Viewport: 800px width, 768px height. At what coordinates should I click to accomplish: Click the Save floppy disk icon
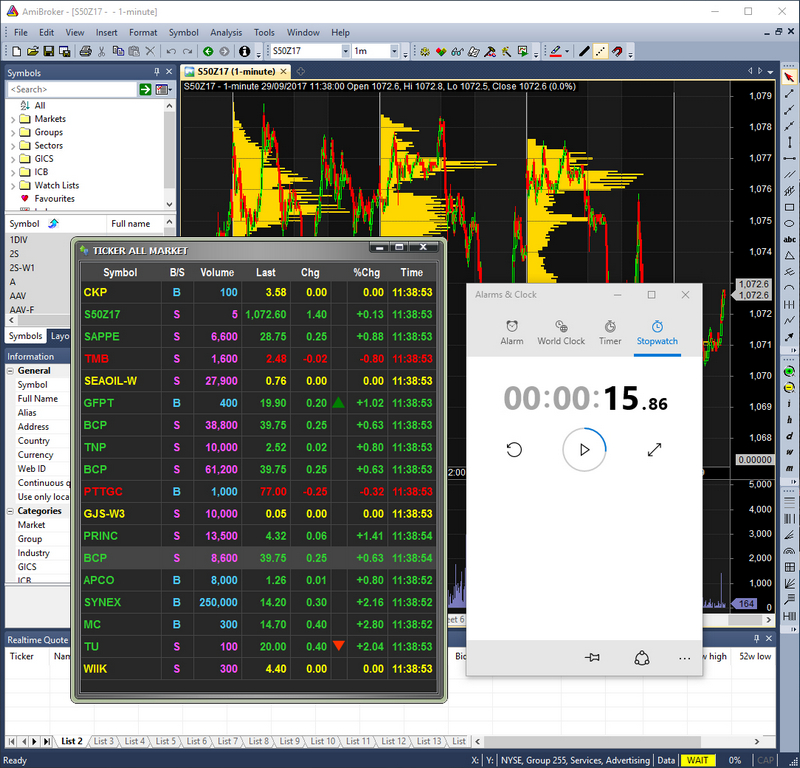tap(48, 51)
